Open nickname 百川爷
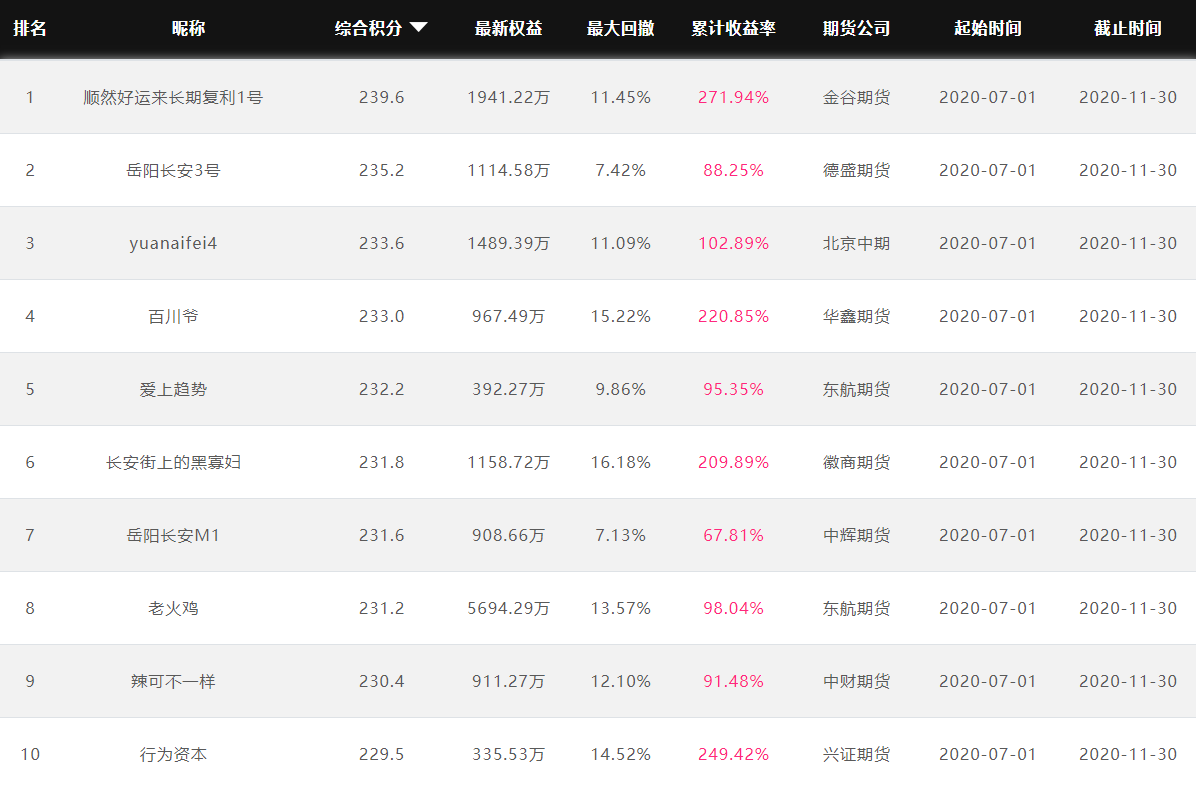This screenshot has height=786, width=1196. [173, 316]
